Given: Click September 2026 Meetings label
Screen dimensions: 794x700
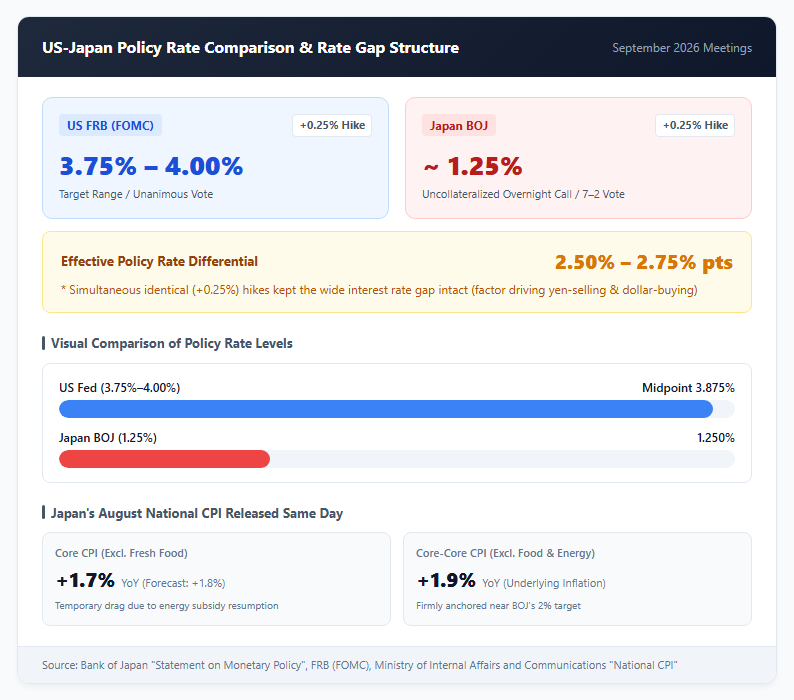Looking at the screenshot, I should 682,48.
